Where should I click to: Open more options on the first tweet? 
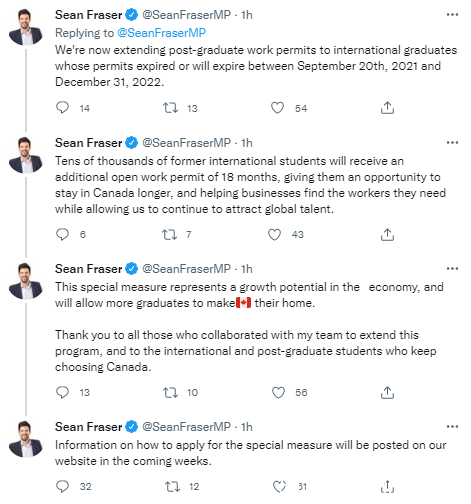[x=452, y=15]
